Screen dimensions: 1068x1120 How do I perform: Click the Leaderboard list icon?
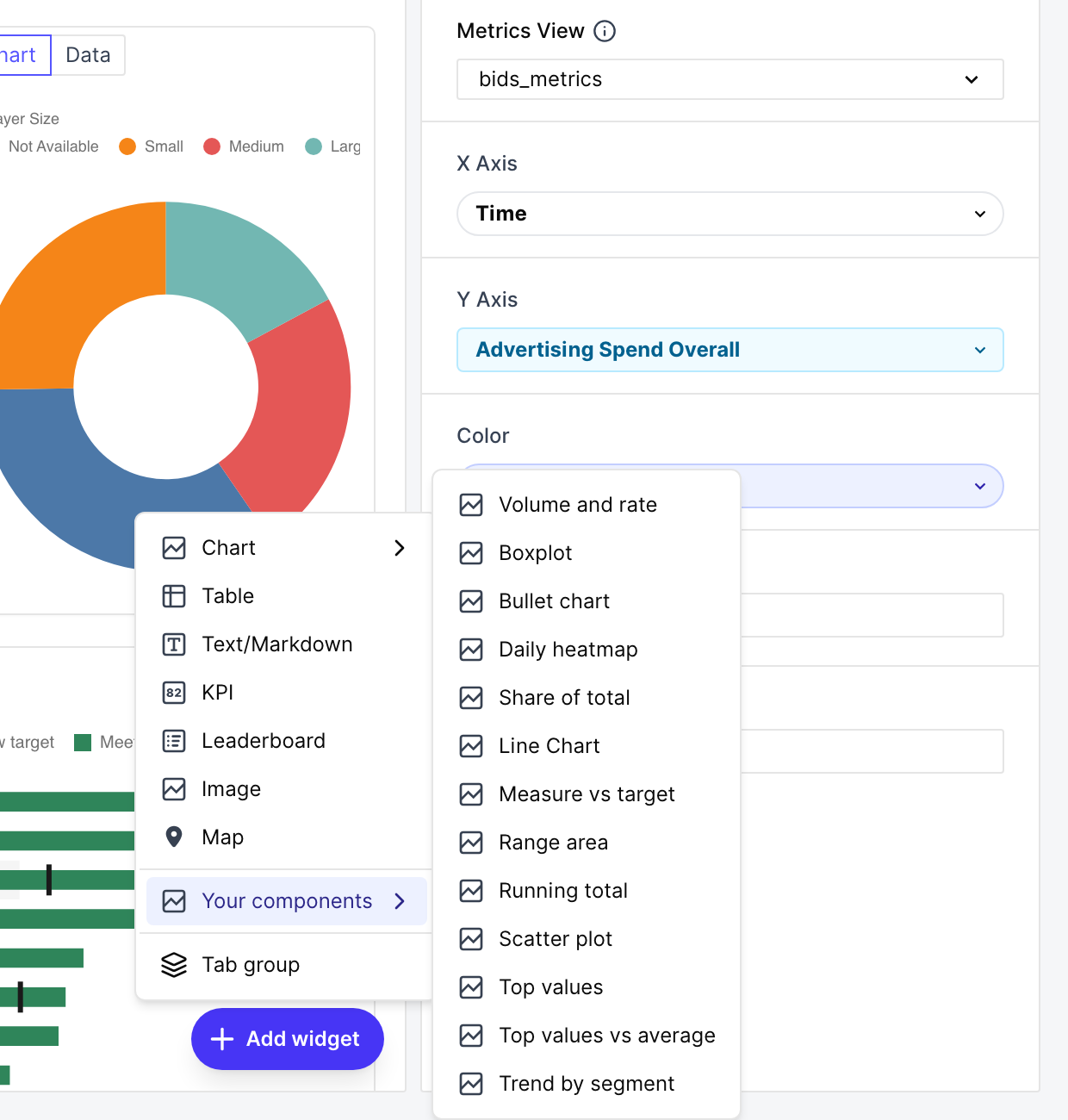pos(174,741)
